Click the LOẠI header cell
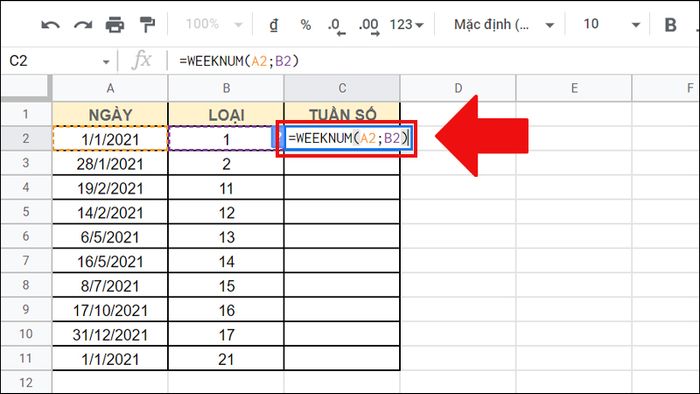This screenshot has height=394, width=700. [x=226, y=115]
